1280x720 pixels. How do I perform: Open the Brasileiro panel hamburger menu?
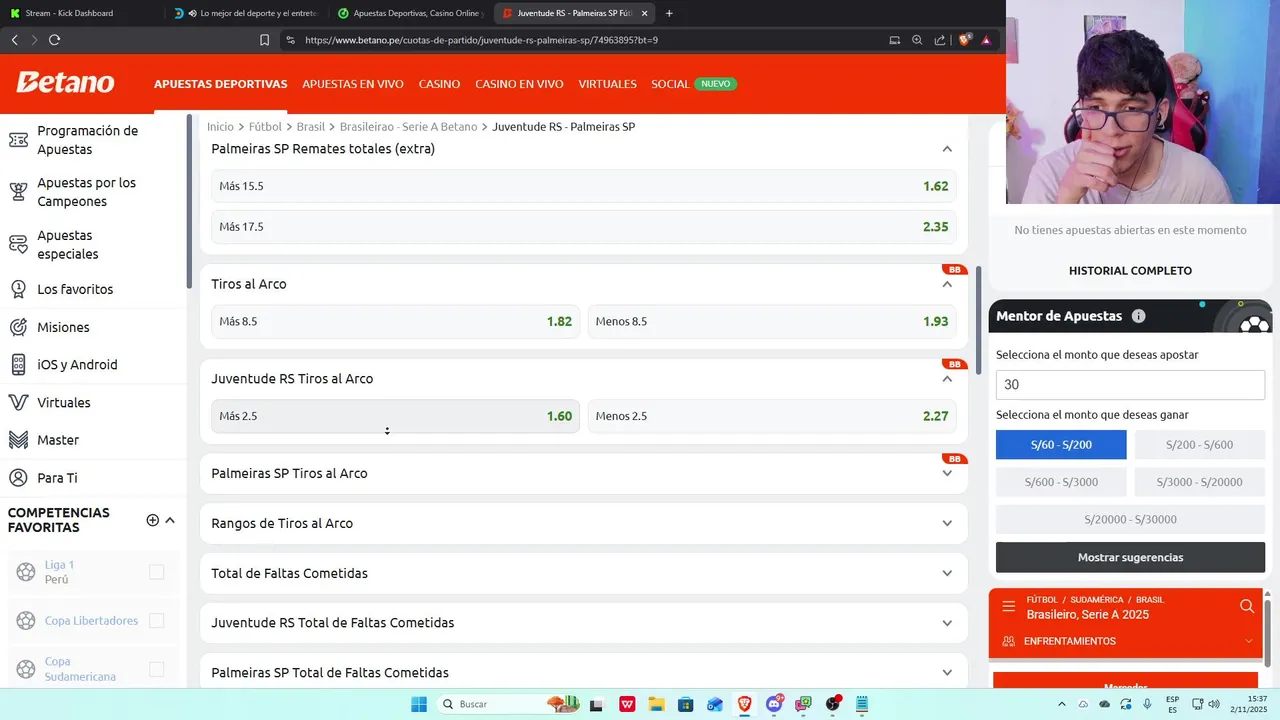coord(1008,607)
